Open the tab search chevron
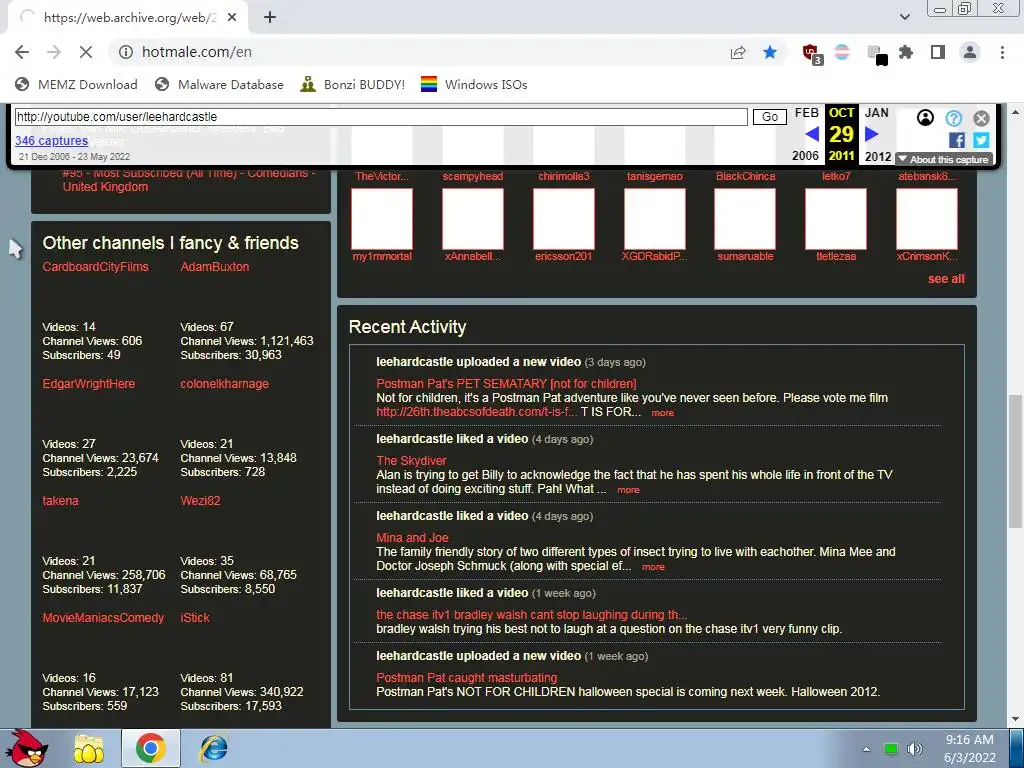The height and width of the screenshot is (768, 1024). pyautogui.click(x=904, y=17)
